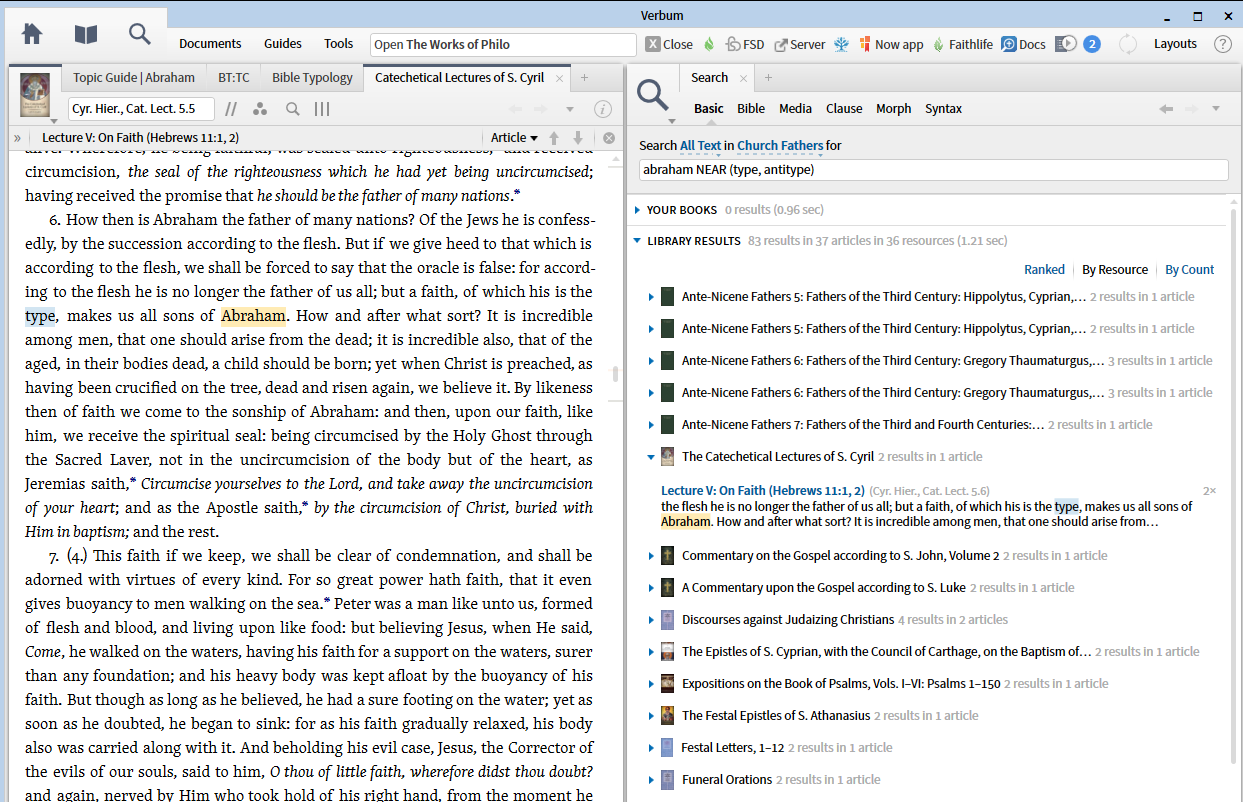Open the notifications badge showing 2
Image resolution: width=1243 pixels, height=802 pixels.
point(1092,44)
